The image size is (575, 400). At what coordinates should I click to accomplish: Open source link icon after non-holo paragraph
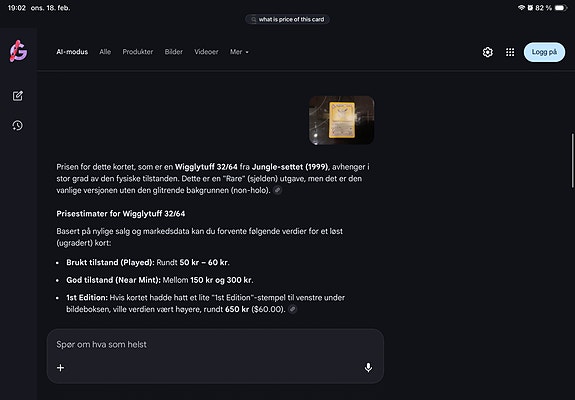pos(278,190)
